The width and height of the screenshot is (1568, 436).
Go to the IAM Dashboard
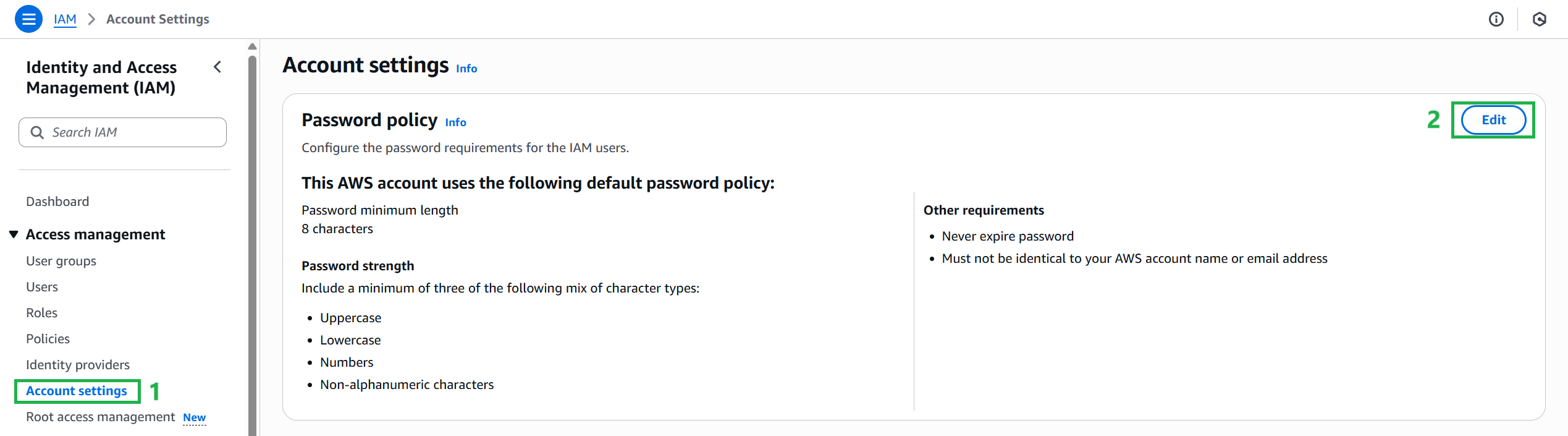(57, 201)
